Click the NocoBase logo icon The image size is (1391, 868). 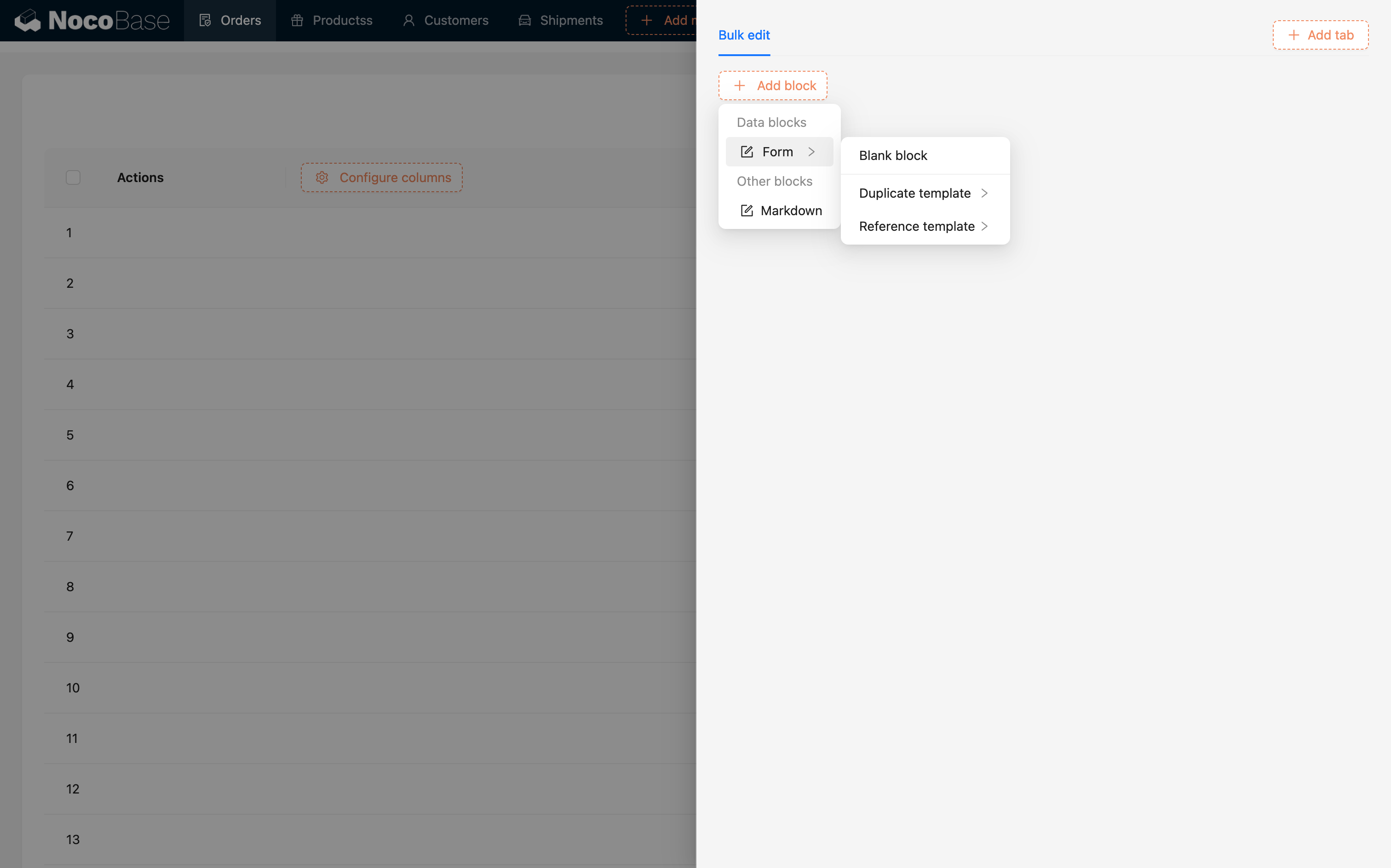(x=28, y=21)
